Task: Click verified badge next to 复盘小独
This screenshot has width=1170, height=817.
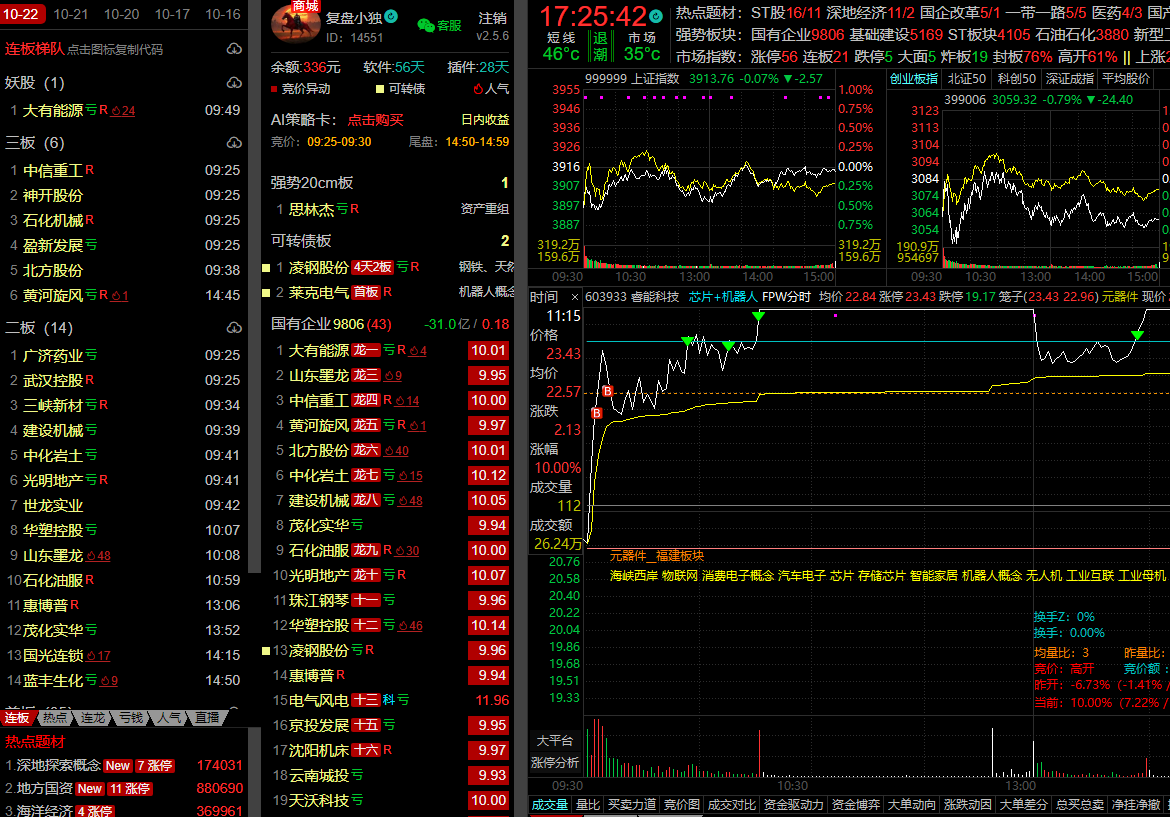Action: coord(392,17)
